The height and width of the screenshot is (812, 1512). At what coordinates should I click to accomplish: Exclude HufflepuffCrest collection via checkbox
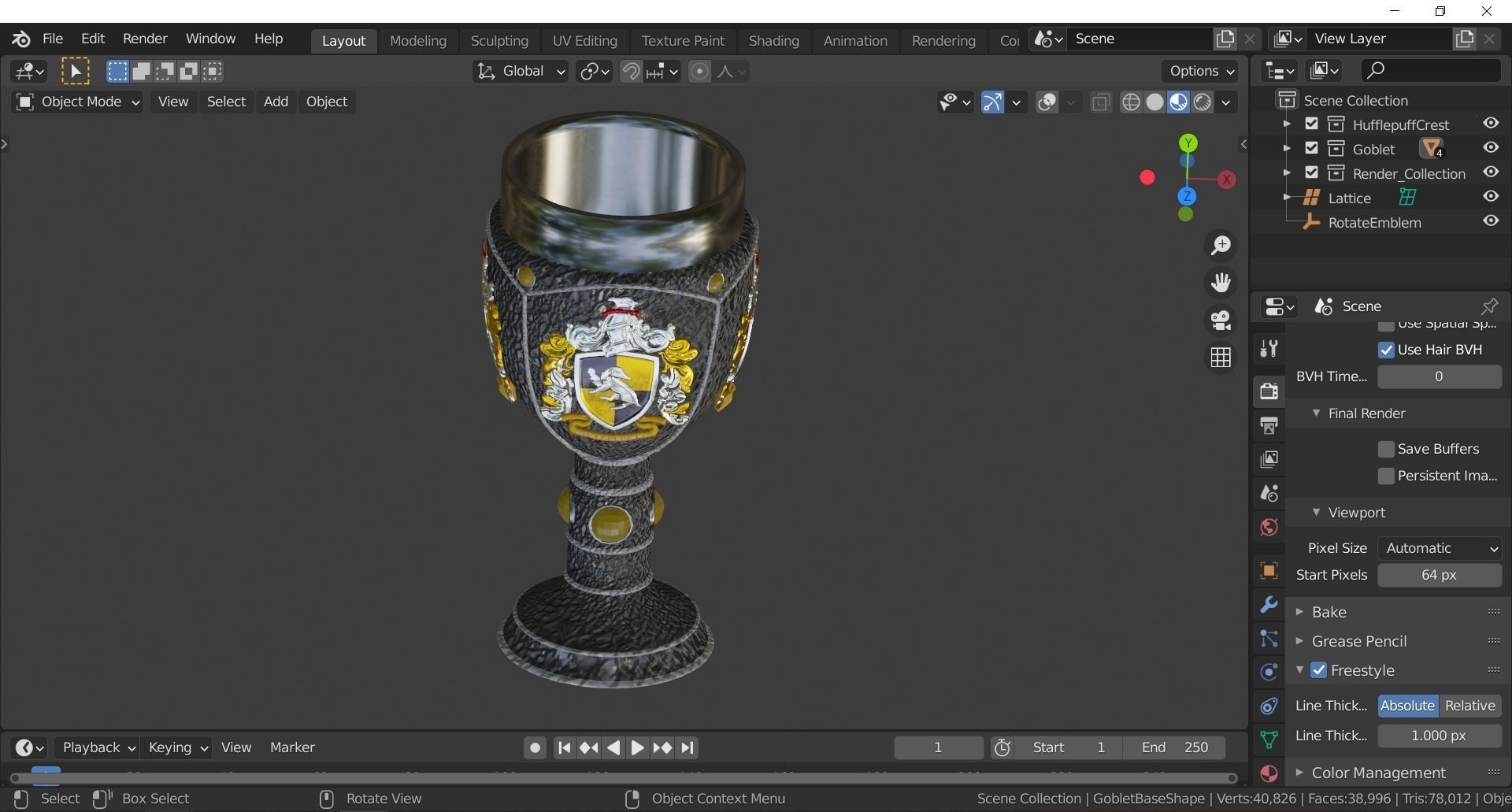tap(1311, 124)
